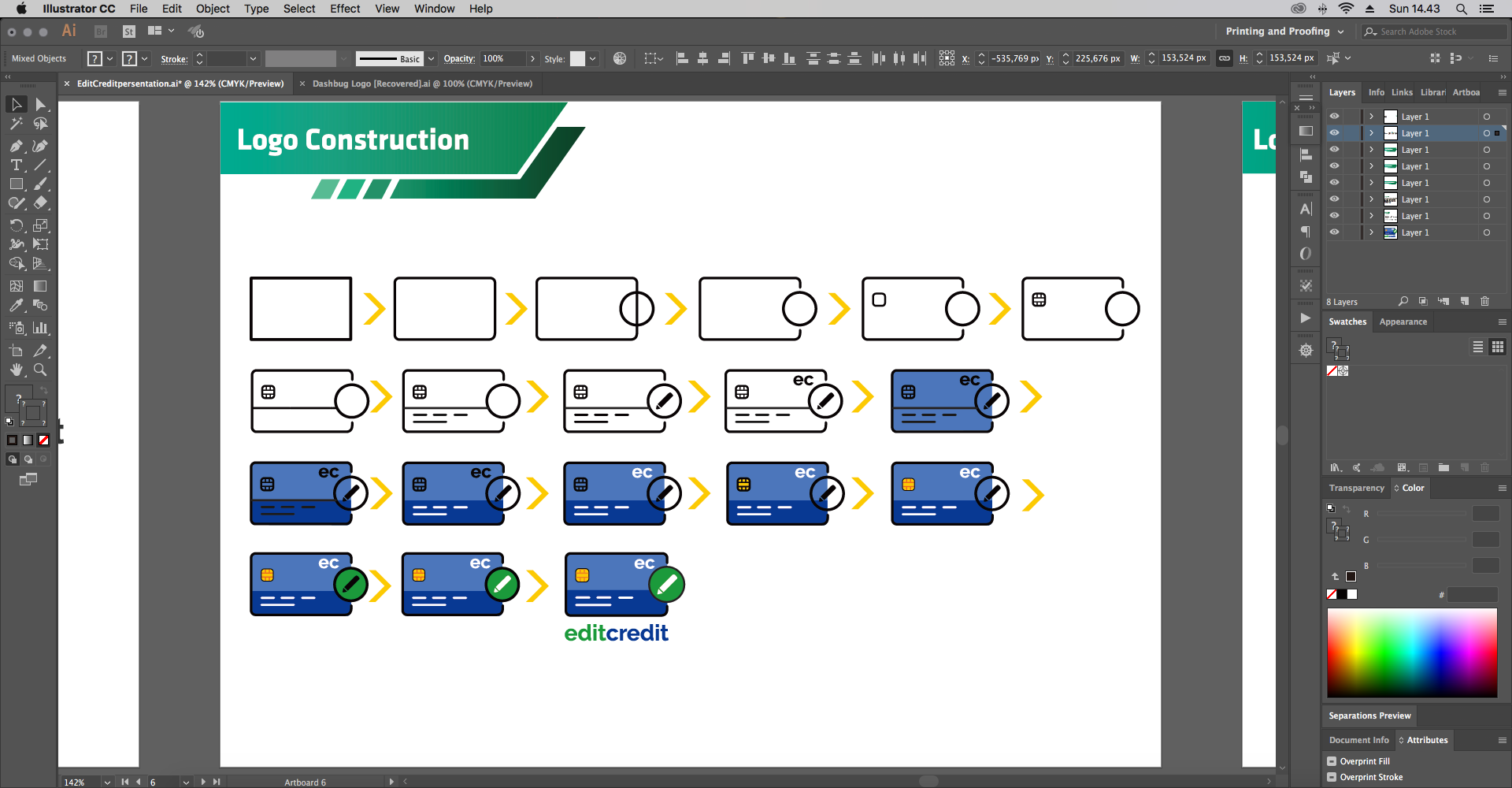This screenshot has height=788, width=1512.
Task: Select the Rotate tool
Action: click(16, 225)
